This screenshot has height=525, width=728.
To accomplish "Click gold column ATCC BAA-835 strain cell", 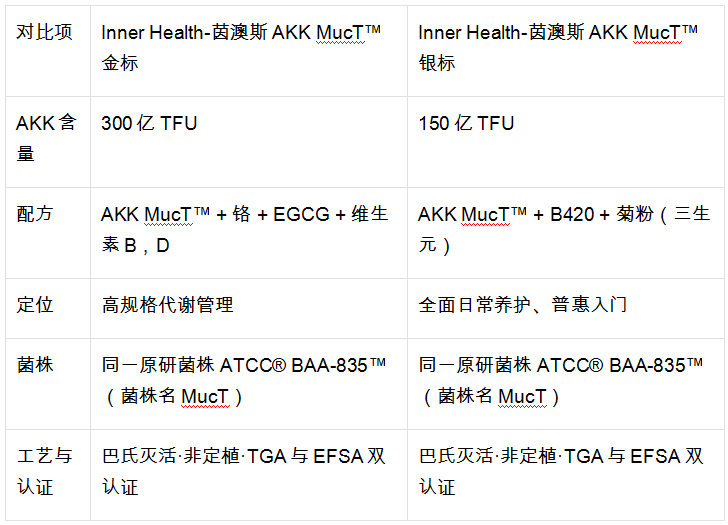I will pyautogui.click(x=249, y=384).
